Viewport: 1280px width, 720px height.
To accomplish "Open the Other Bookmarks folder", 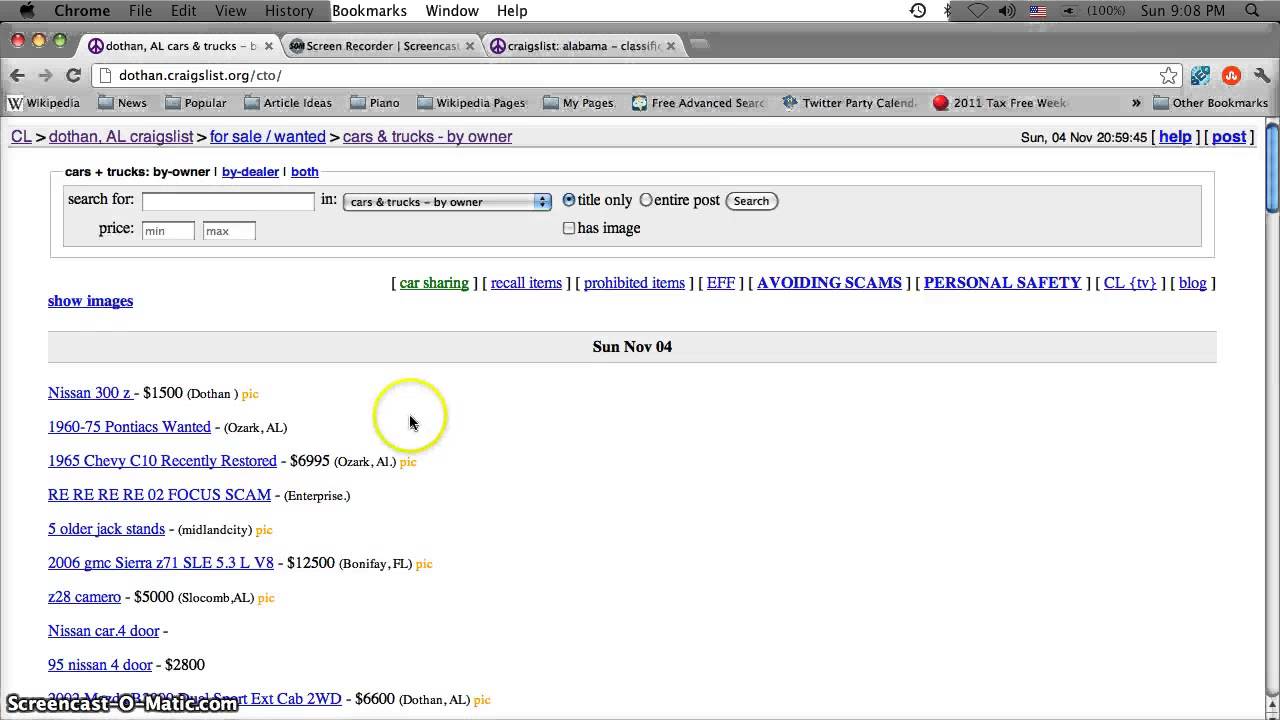I will tap(1210, 103).
